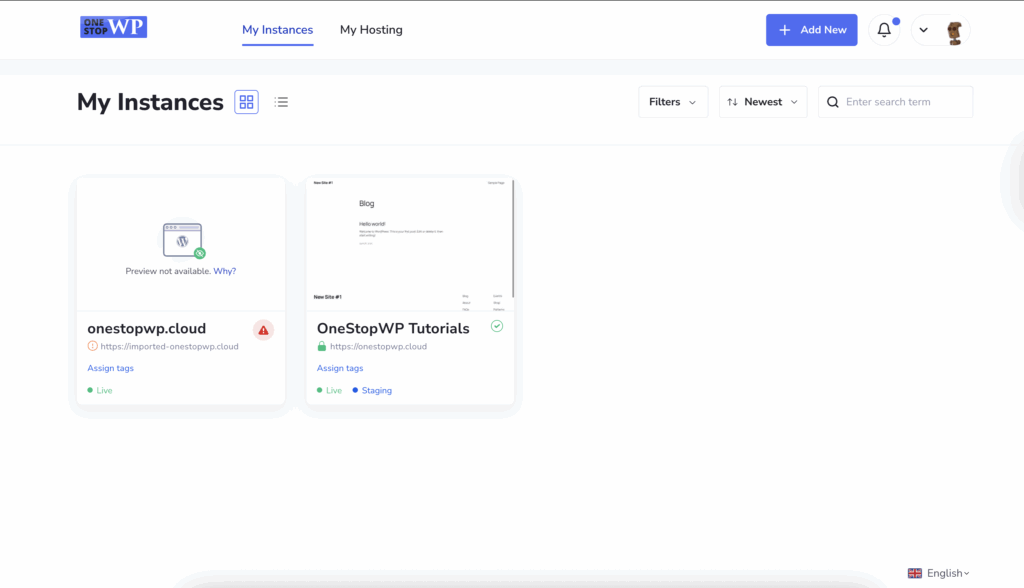Open the https://onestopwp.cloud URL
Image resolution: width=1024 pixels, height=588 pixels.
[x=378, y=346]
